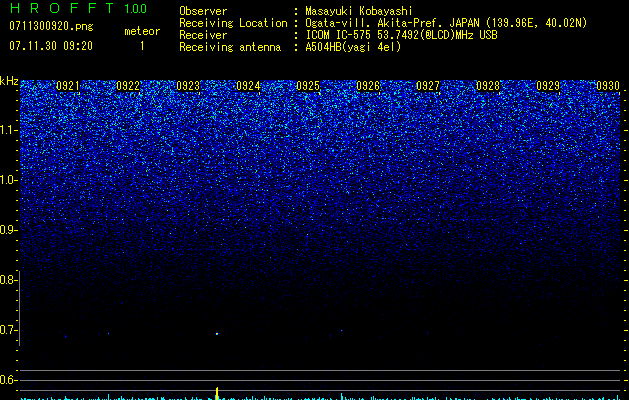Screen dimensions: 629x400
Task: Click time marker 0927
Action: tap(428, 86)
